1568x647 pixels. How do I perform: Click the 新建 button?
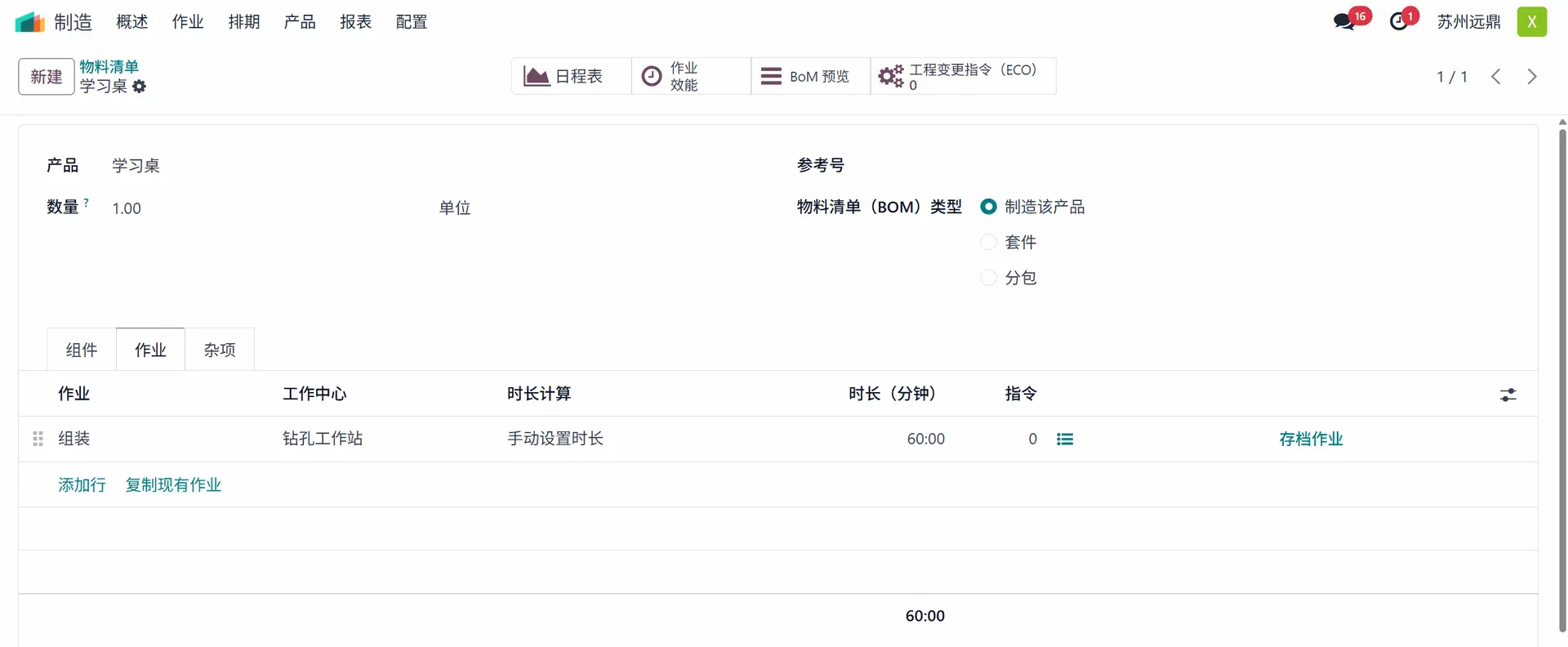click(47, 77)
